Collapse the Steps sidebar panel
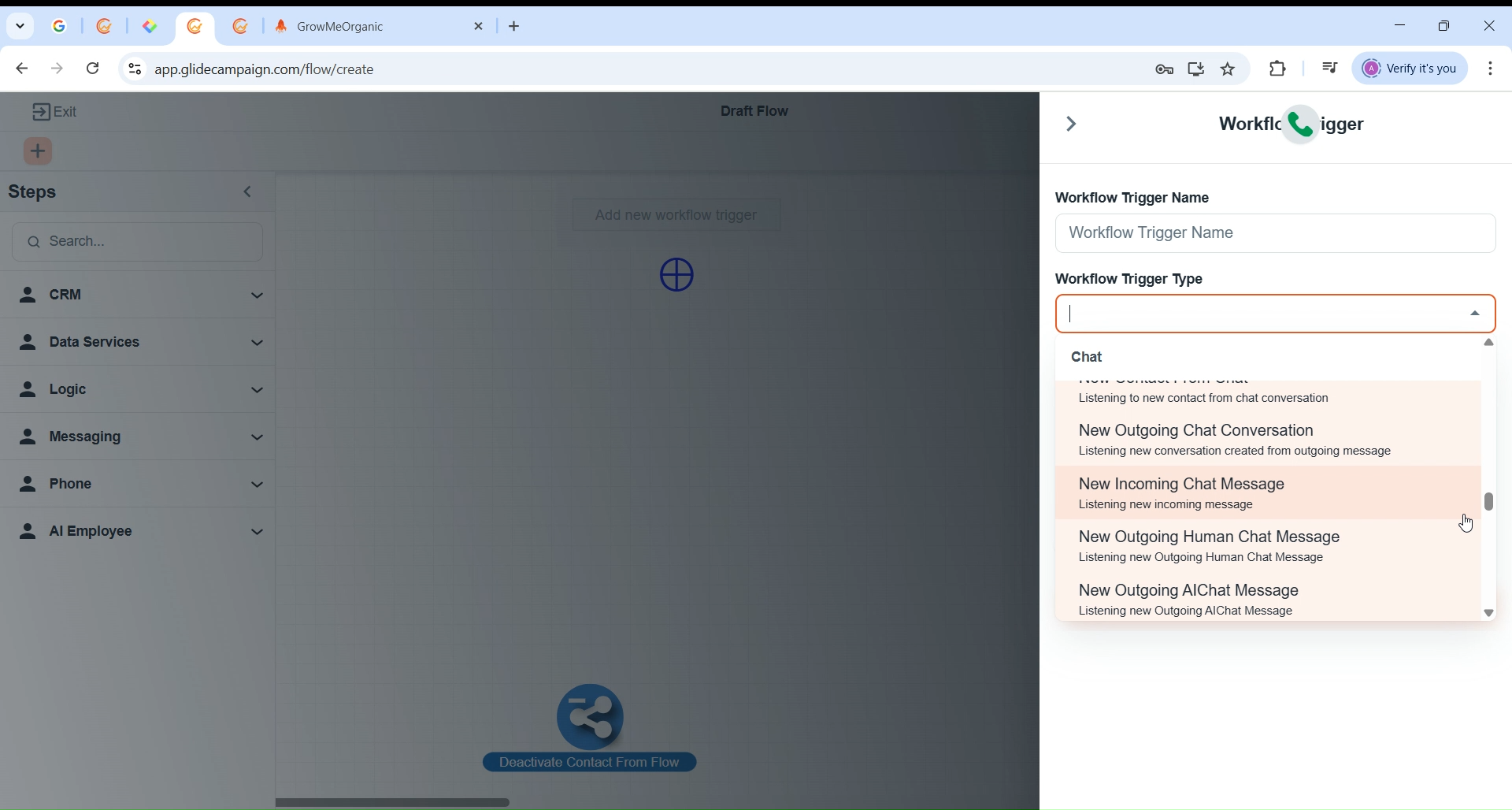Viewport: 1512px width, 810px height. [249, 193]
